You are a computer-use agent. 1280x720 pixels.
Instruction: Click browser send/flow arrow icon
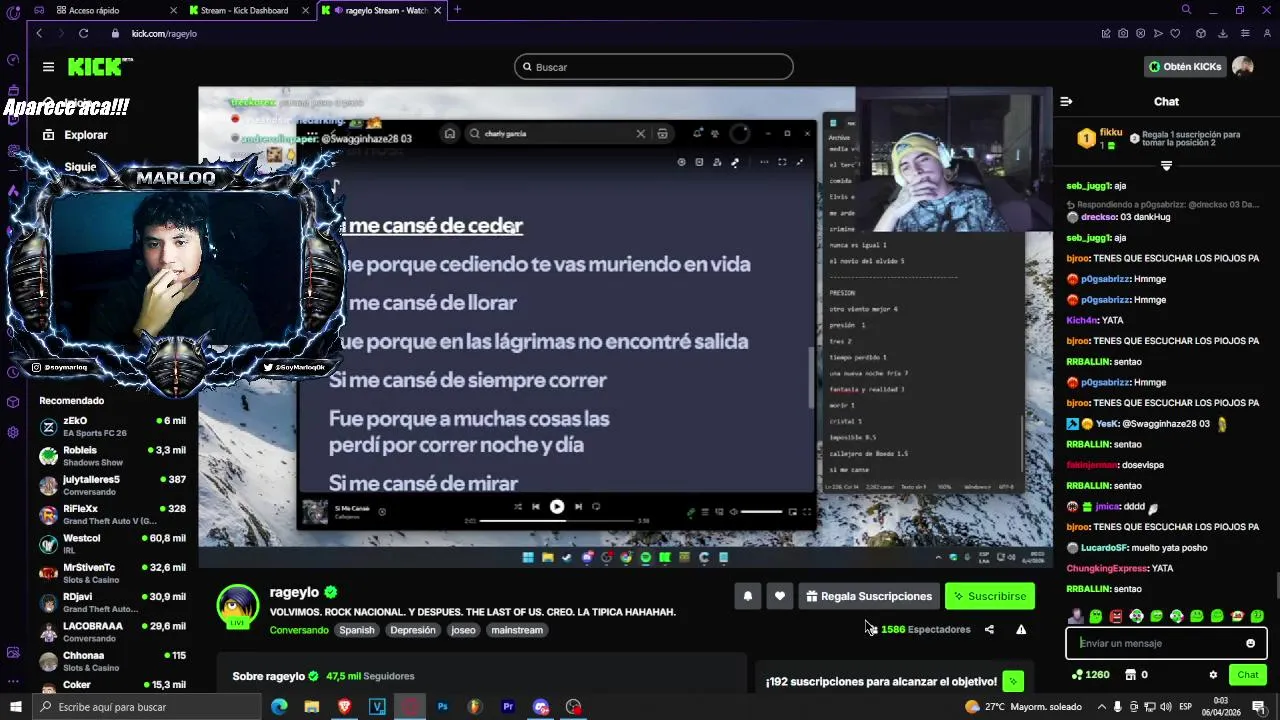[1158, 33]
